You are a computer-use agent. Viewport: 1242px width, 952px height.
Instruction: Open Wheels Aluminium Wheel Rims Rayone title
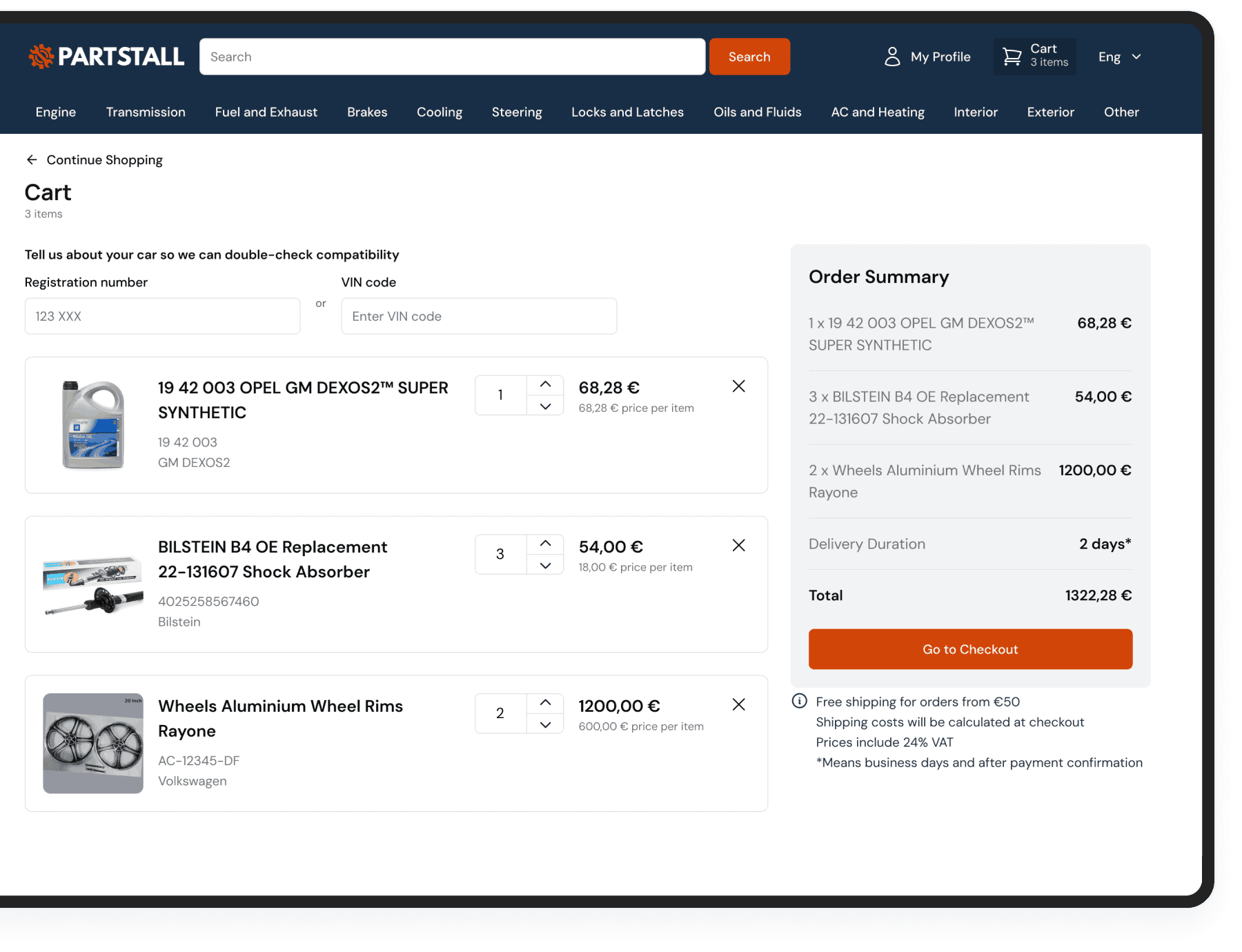pyautogui.click(x=280, y=719)
